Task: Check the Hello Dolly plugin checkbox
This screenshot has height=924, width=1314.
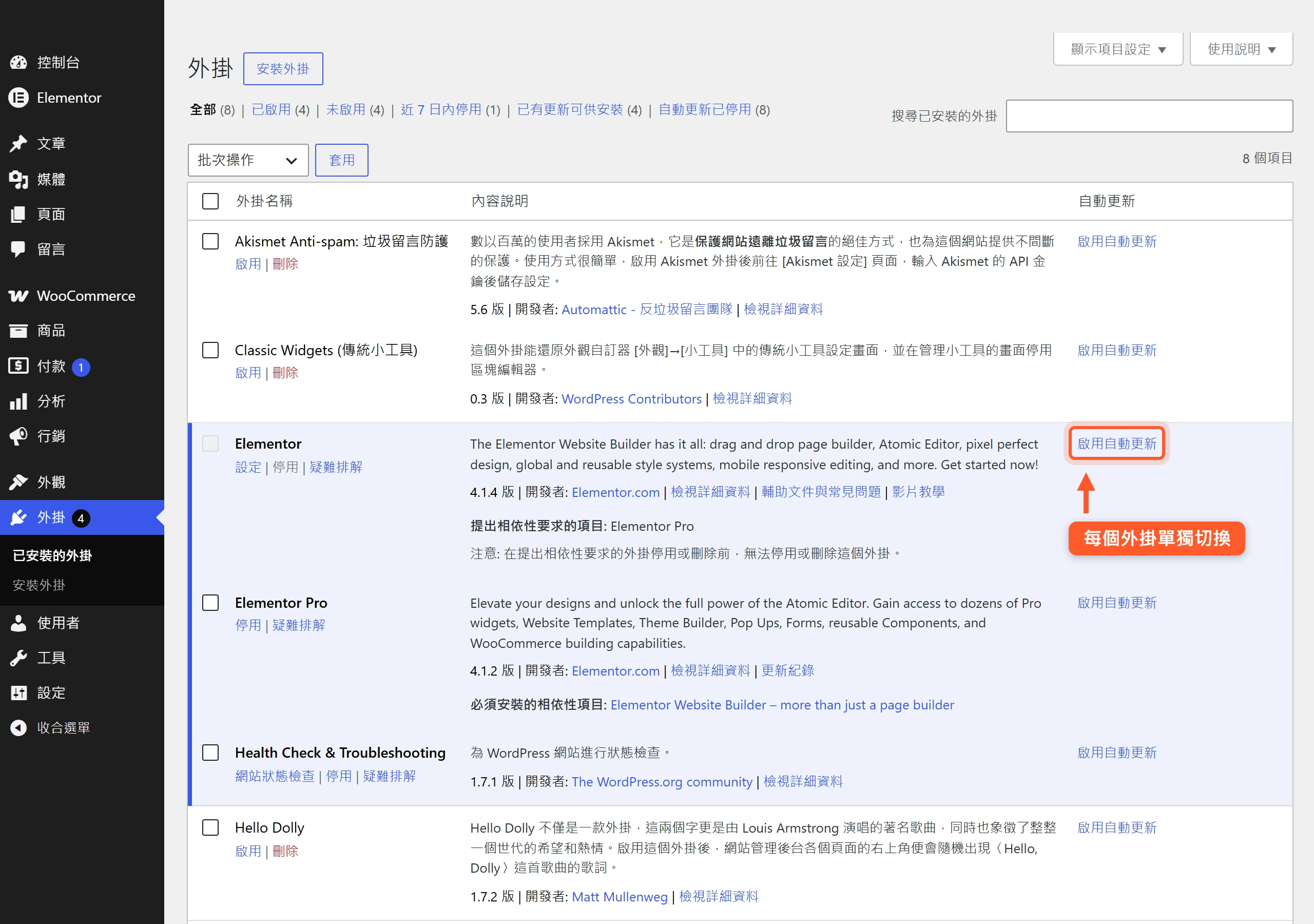Action: 210,827
